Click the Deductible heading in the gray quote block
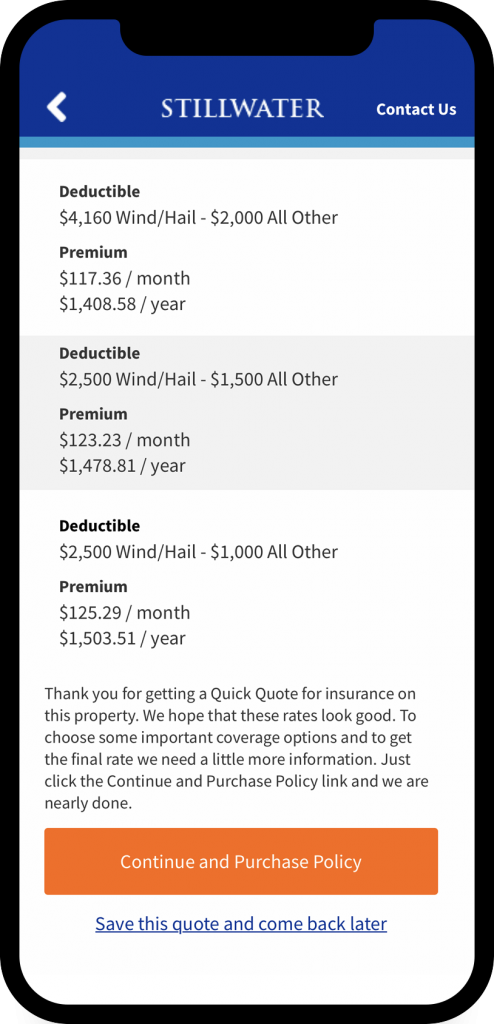The width and height of the screenshot is (494, 1024). pyautogui.click(x=99, y=353)
